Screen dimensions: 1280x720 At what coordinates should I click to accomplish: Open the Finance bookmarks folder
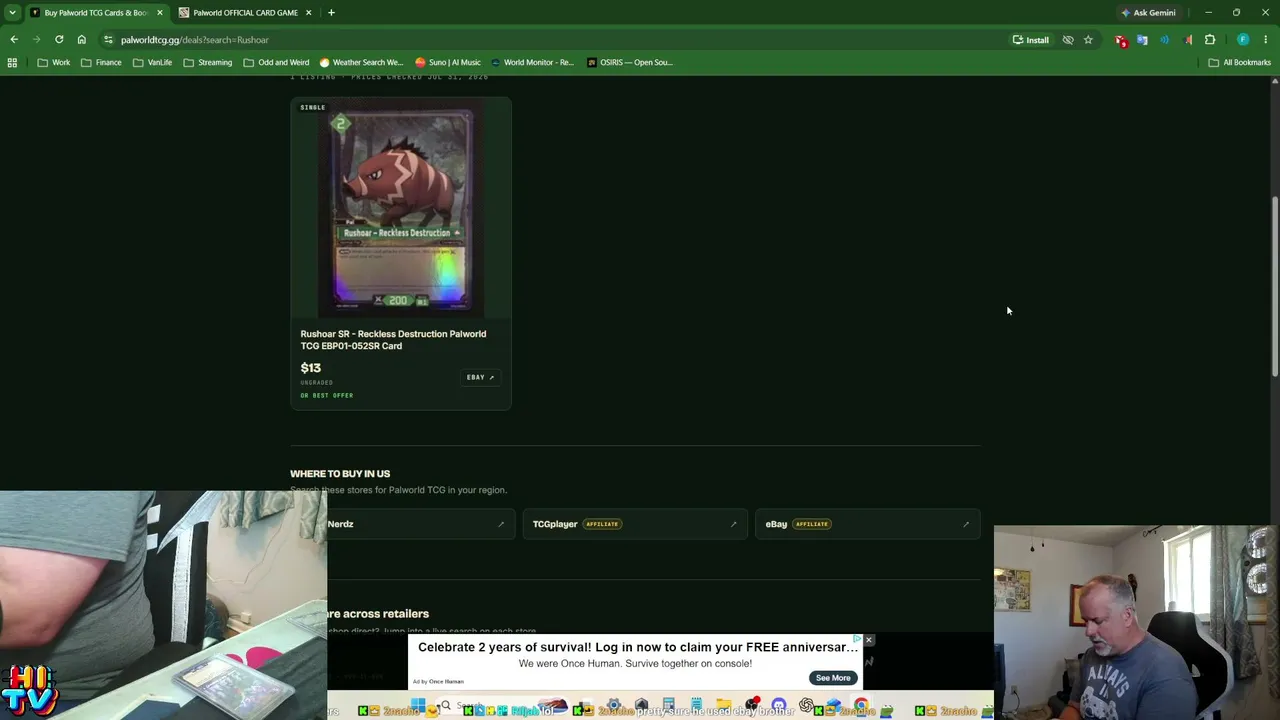pyautogui.click(x=101, y=62)
